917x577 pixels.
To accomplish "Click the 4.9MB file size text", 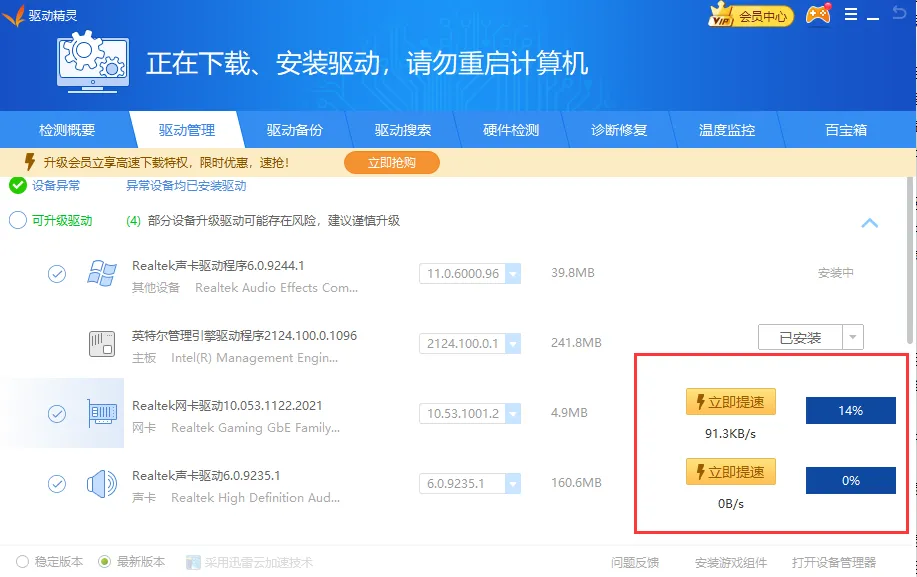I will coord(569,413).
